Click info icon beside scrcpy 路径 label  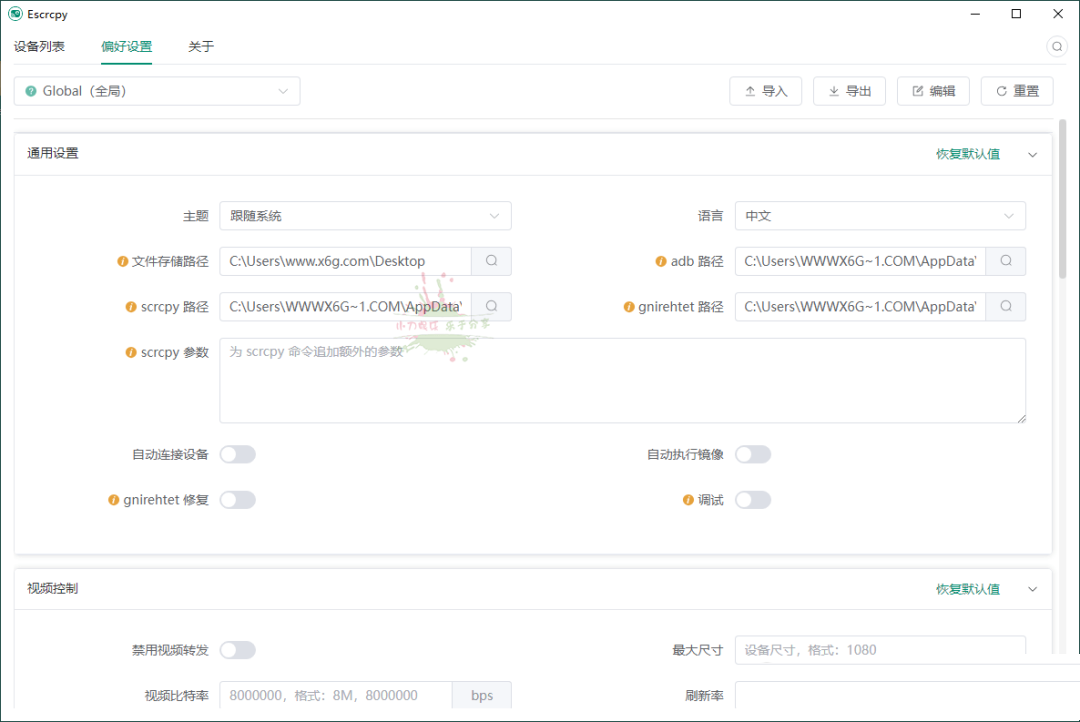point(131,307)
